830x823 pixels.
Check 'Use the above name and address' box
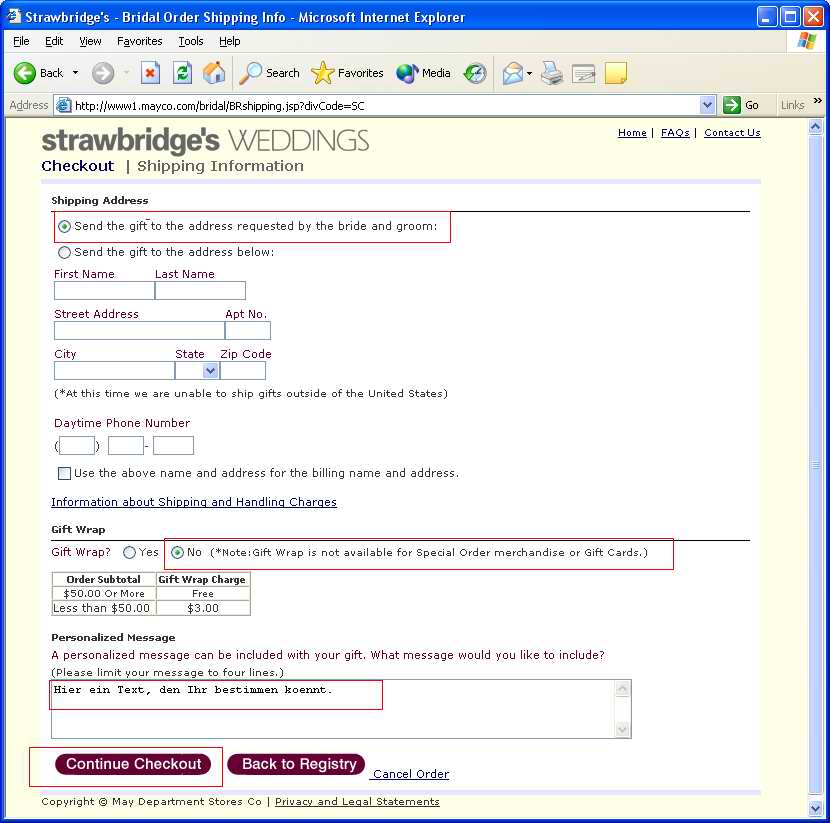(x=64, y=473)
